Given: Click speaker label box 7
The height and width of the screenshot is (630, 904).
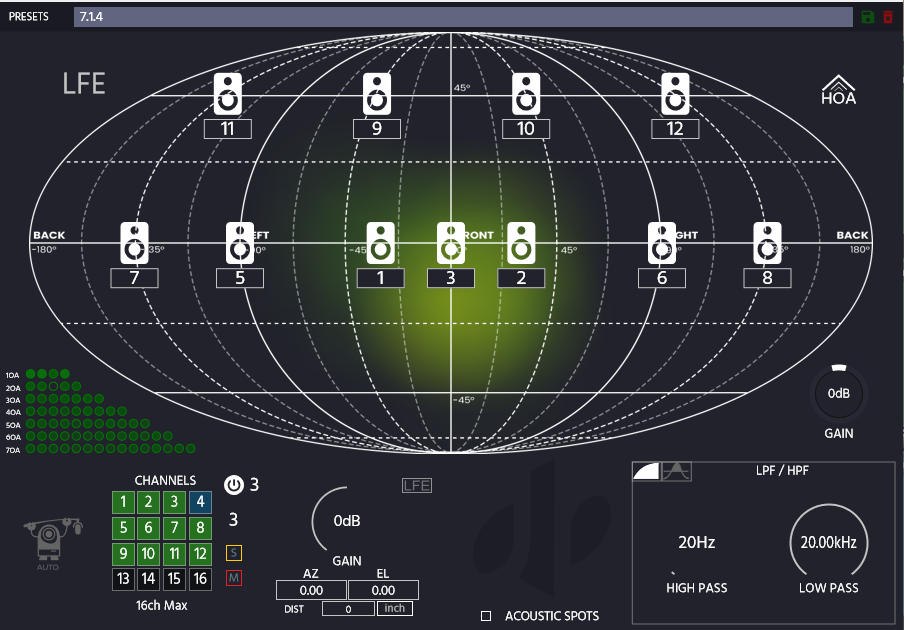Looking at the screenshot, I should coord(134,278).
